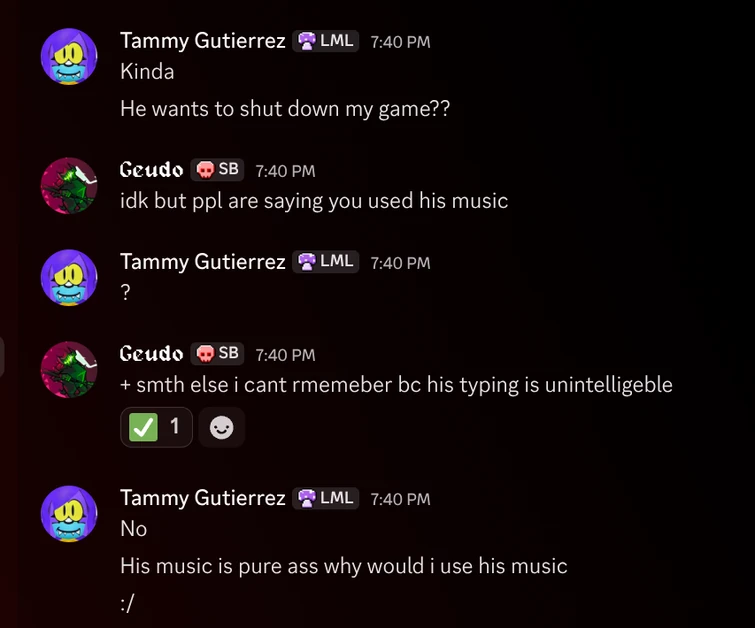Click the Tammy Gutierrez name above the "?" message

pos(203,262)
